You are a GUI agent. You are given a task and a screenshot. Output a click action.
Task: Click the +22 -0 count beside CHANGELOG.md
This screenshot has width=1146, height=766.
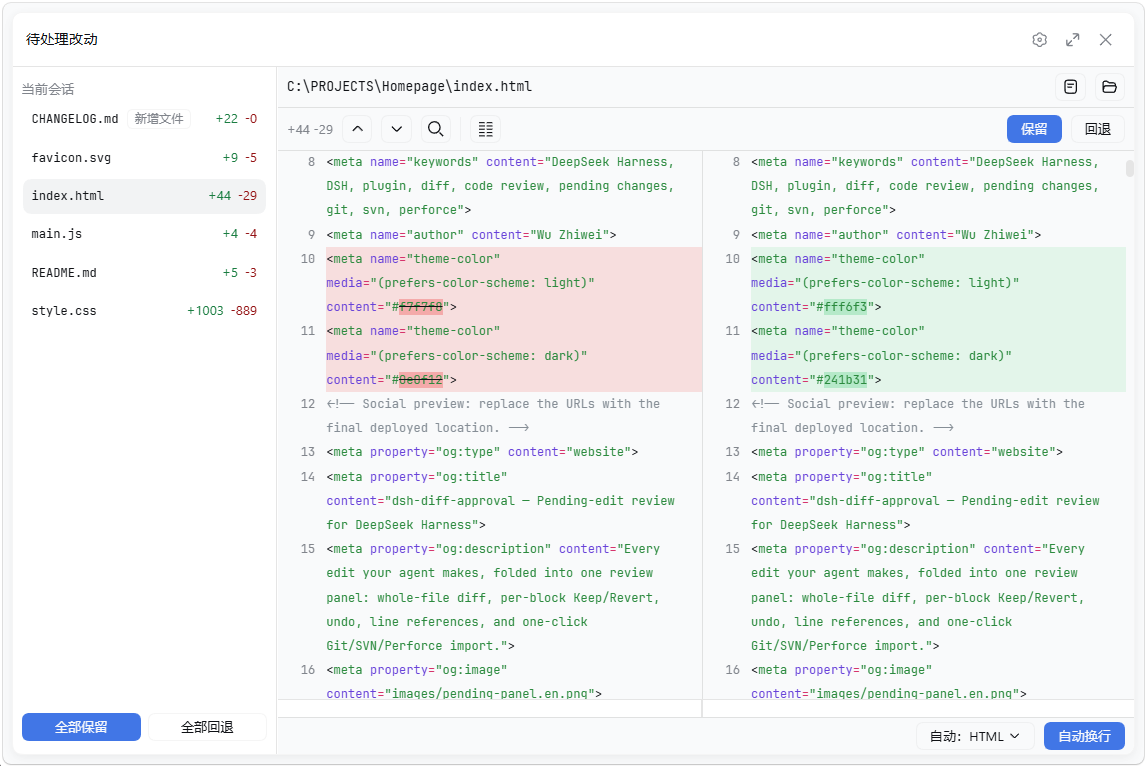[x=236, y=119]
